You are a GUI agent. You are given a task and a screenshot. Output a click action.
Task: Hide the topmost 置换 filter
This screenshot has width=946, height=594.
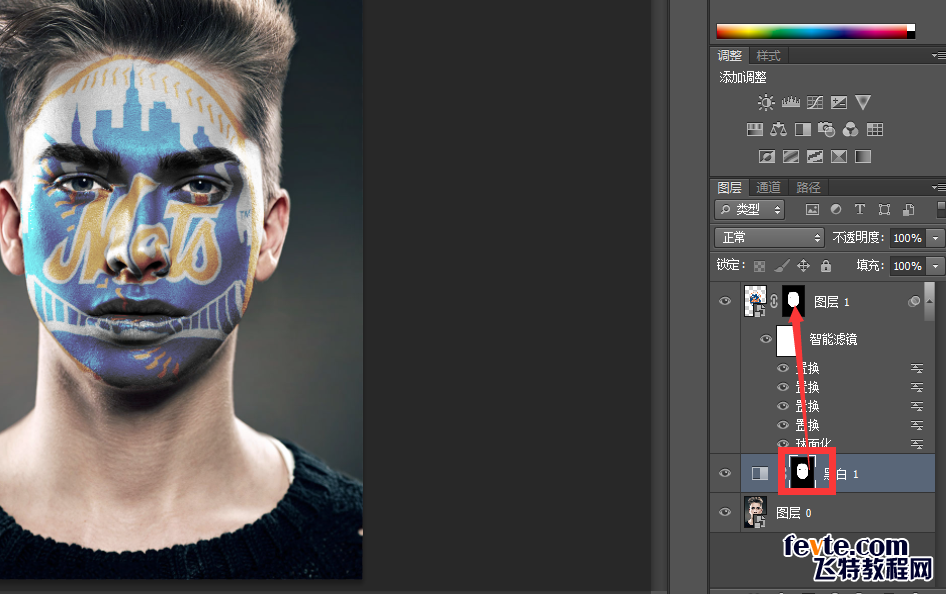(783, 368)
